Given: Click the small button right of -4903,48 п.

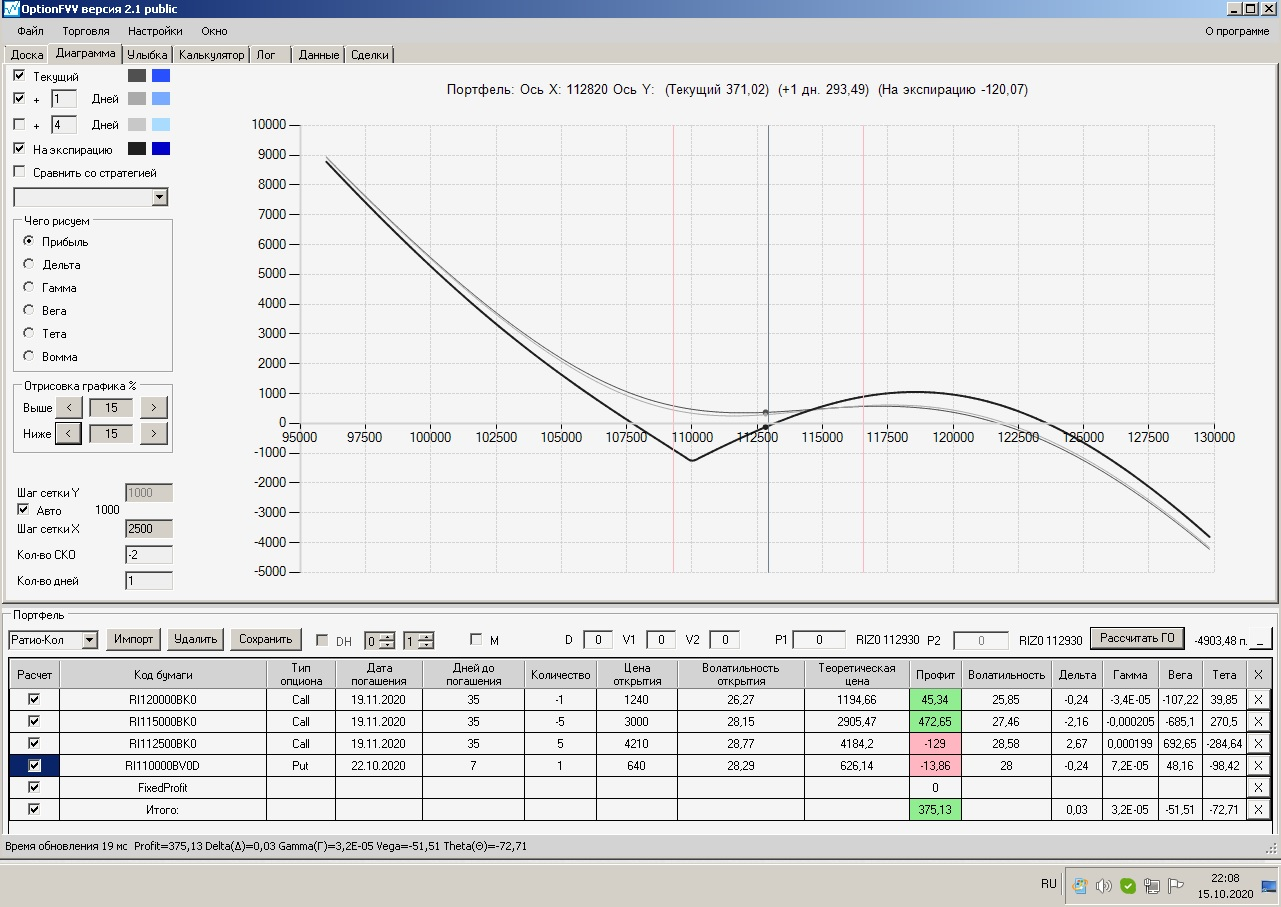Looking at the screenshot, I should click(1262, 639).
